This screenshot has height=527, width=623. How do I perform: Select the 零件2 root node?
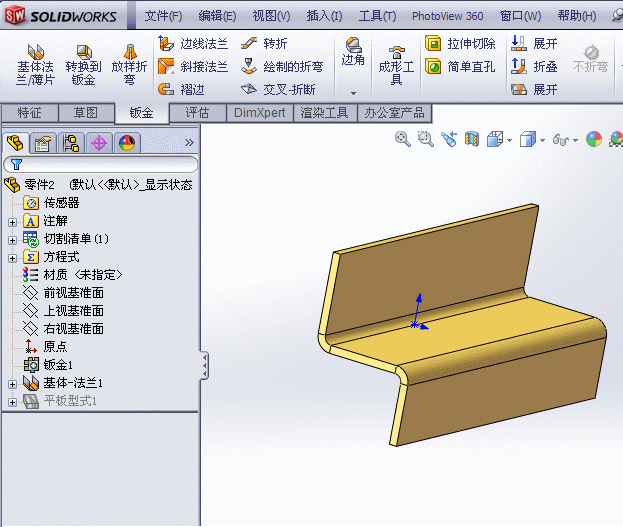pyautogui.click(x=98, y=185)
